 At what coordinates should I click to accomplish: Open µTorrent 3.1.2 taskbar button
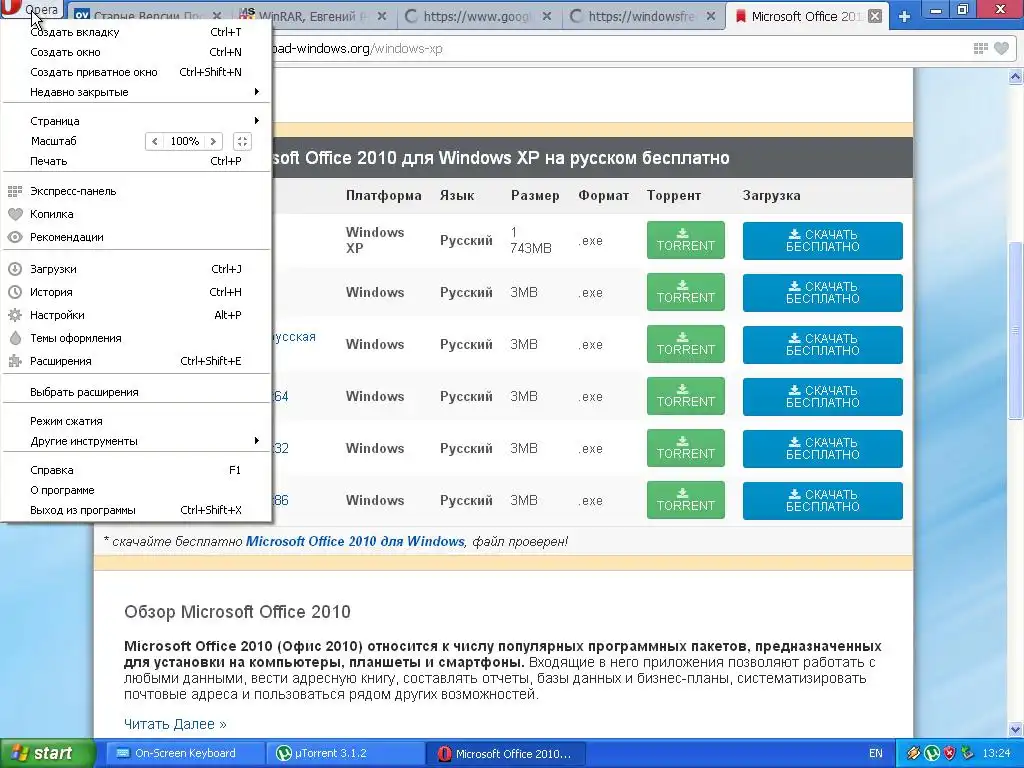point(345,754)
